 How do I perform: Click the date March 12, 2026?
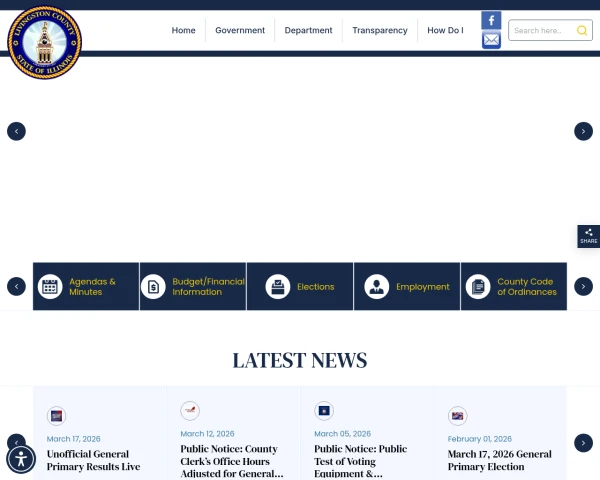tap(207, 434)
